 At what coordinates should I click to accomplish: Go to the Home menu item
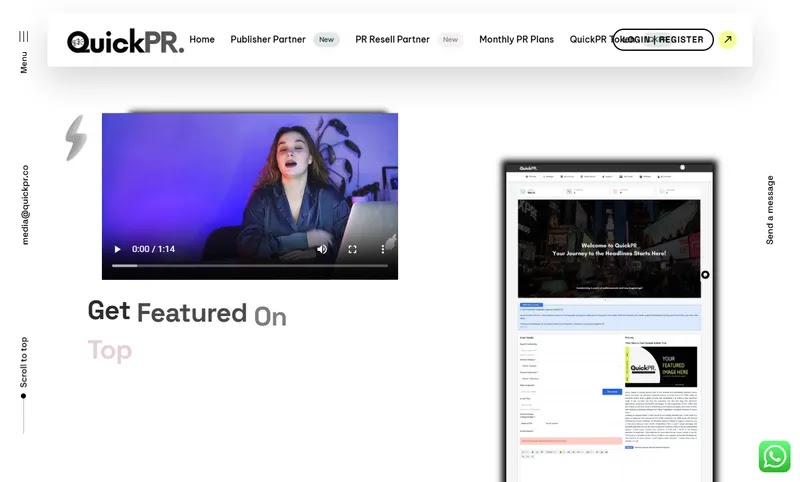202,39
